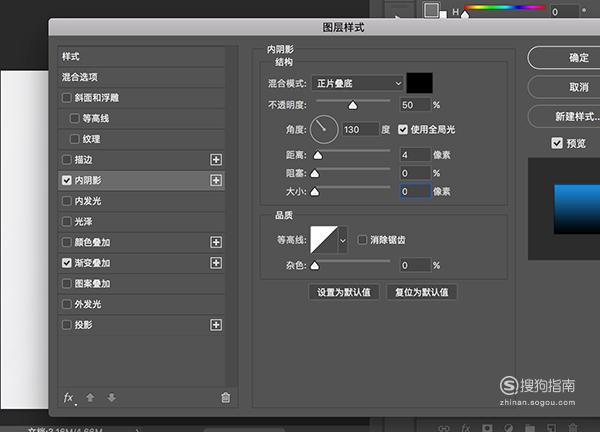
Task: Select the 样式 list item
Action: pos(141,57)
